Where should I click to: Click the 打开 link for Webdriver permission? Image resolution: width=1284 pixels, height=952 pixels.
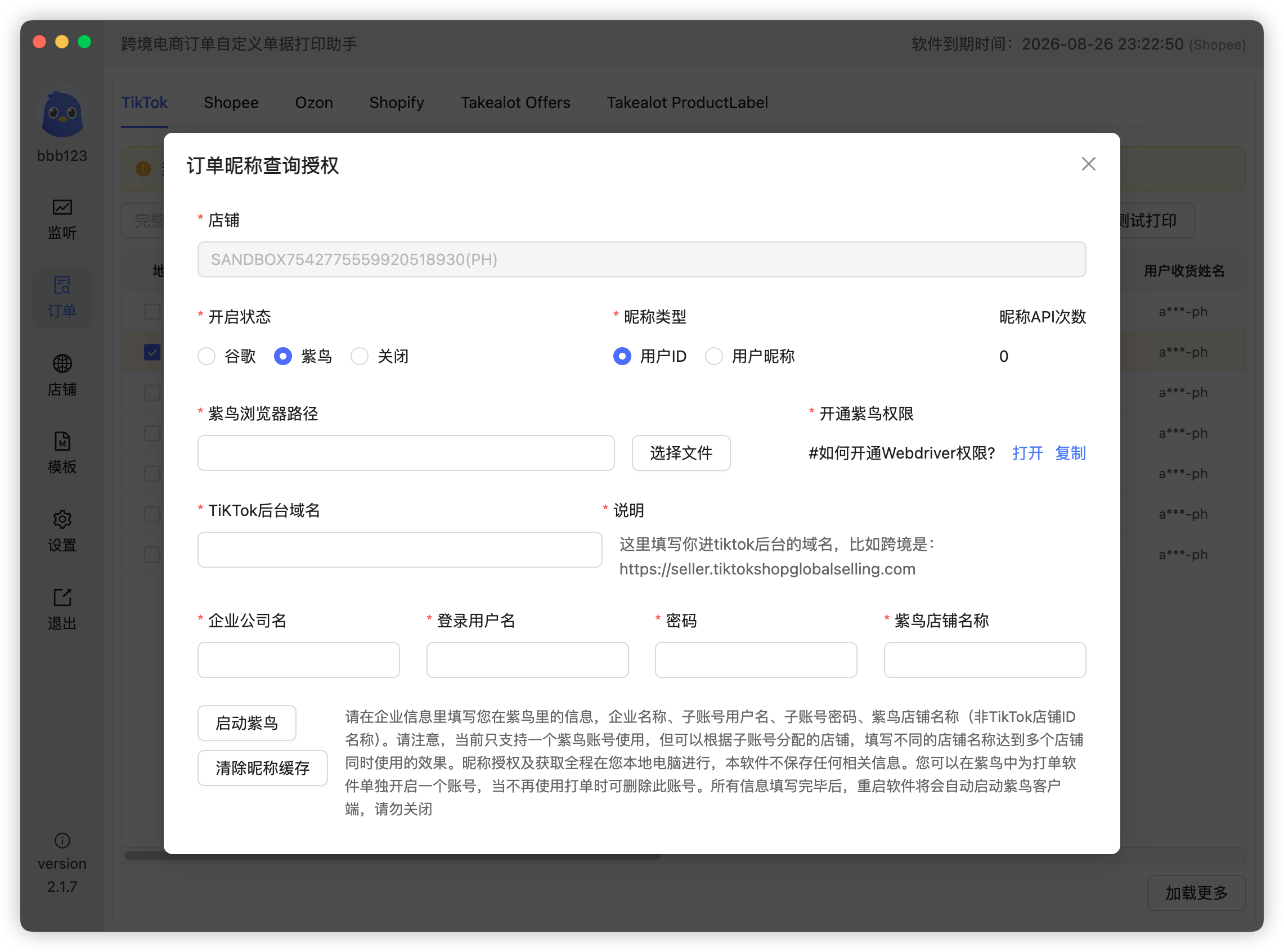pos(1027,453)
